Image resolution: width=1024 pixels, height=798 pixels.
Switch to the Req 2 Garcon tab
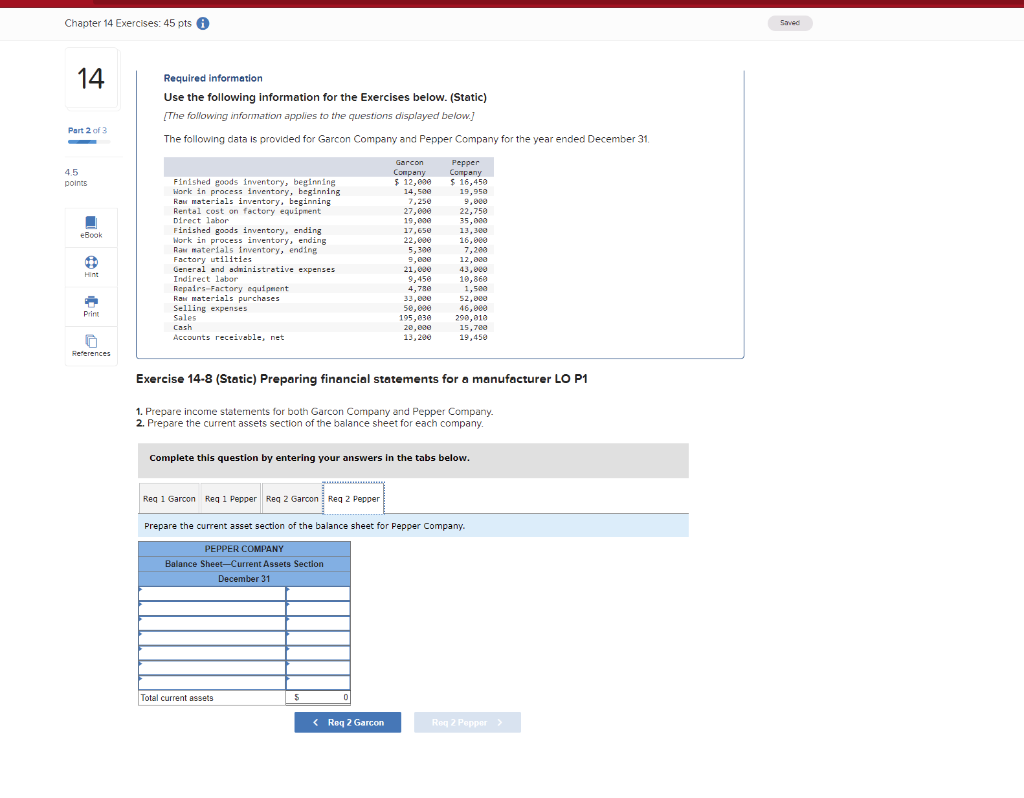click(292, 499)
